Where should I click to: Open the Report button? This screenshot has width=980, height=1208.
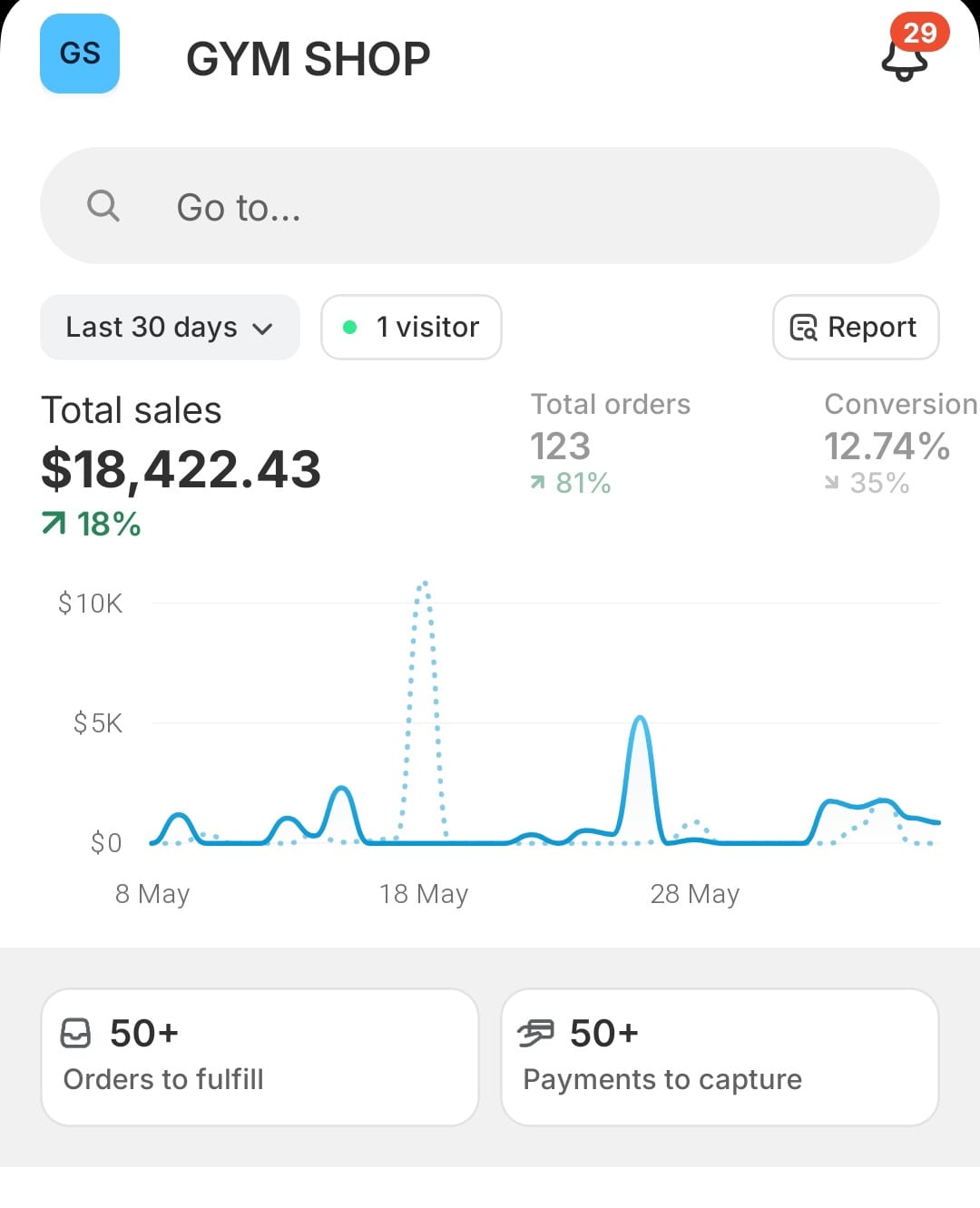855,327
